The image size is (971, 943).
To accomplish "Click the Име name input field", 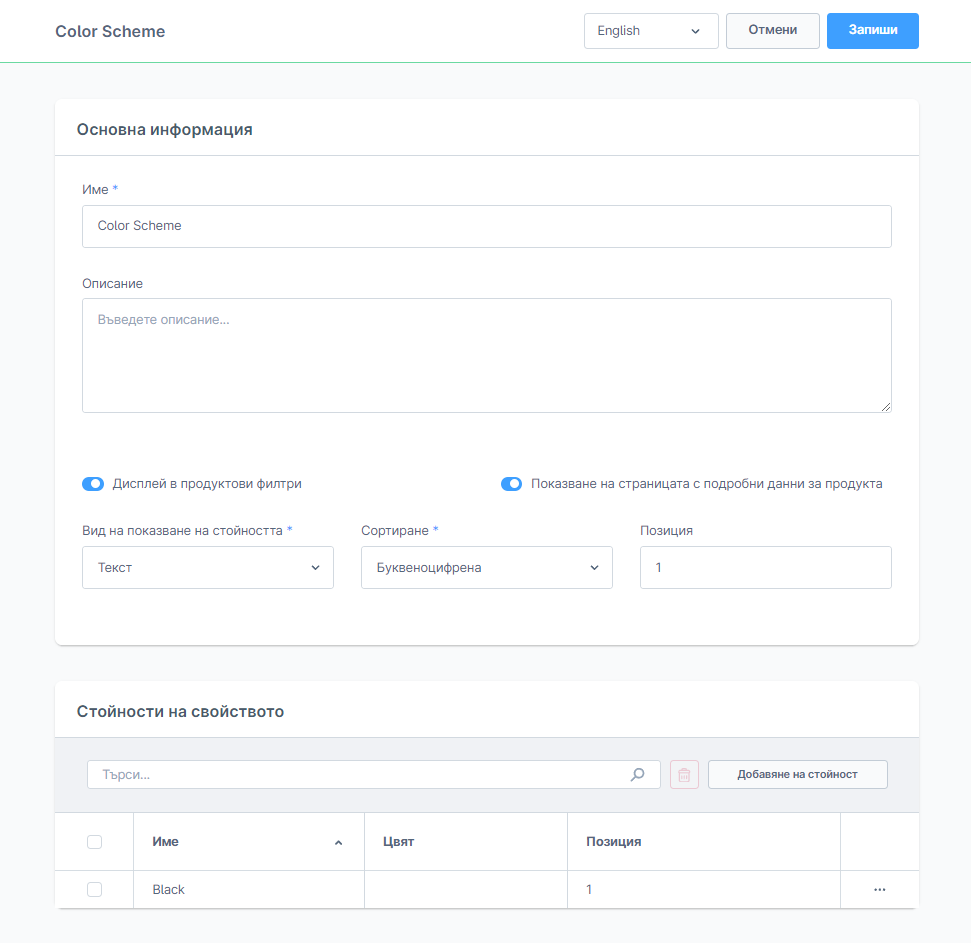I will coord(486,226).
